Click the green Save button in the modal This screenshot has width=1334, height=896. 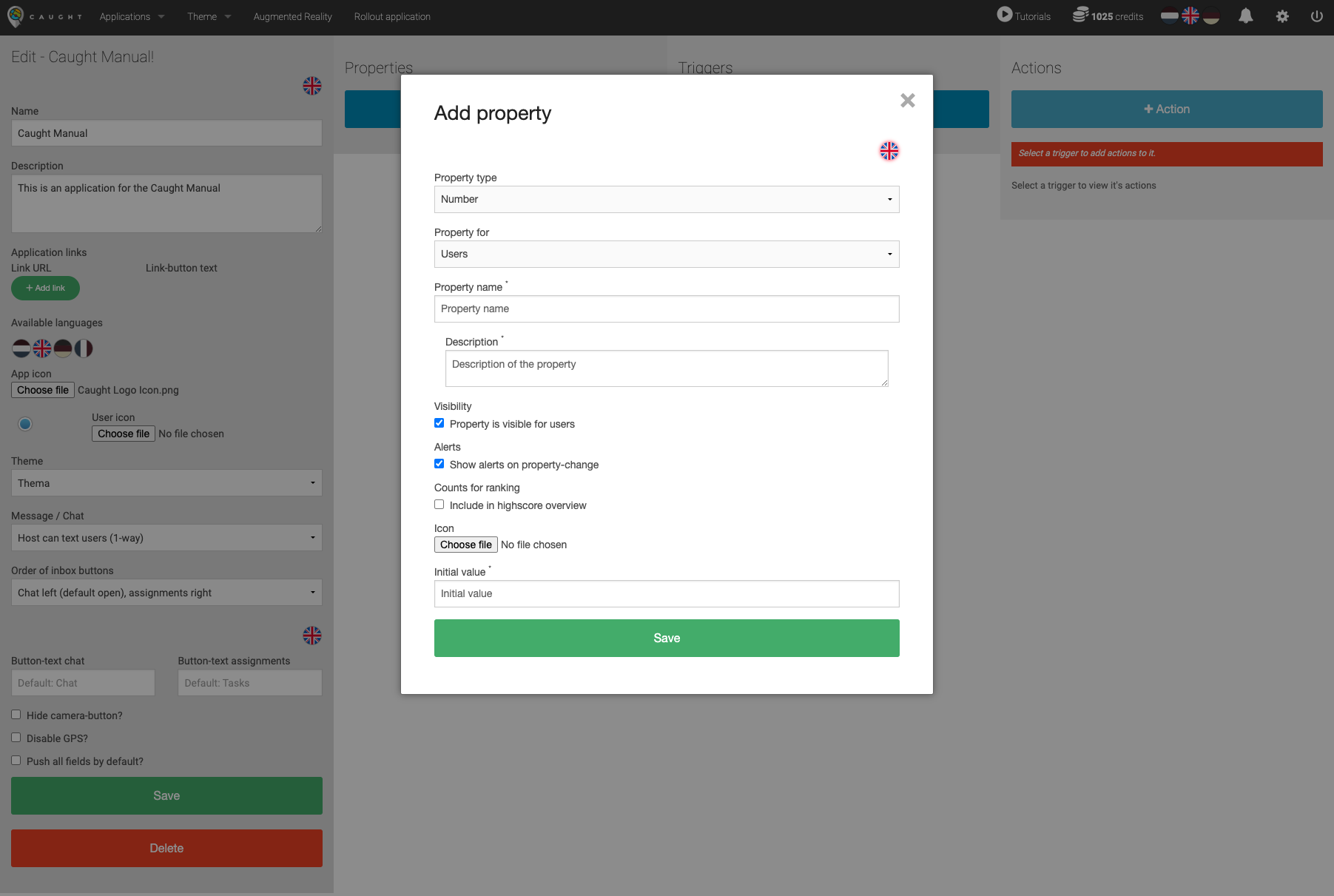point(666,638)
